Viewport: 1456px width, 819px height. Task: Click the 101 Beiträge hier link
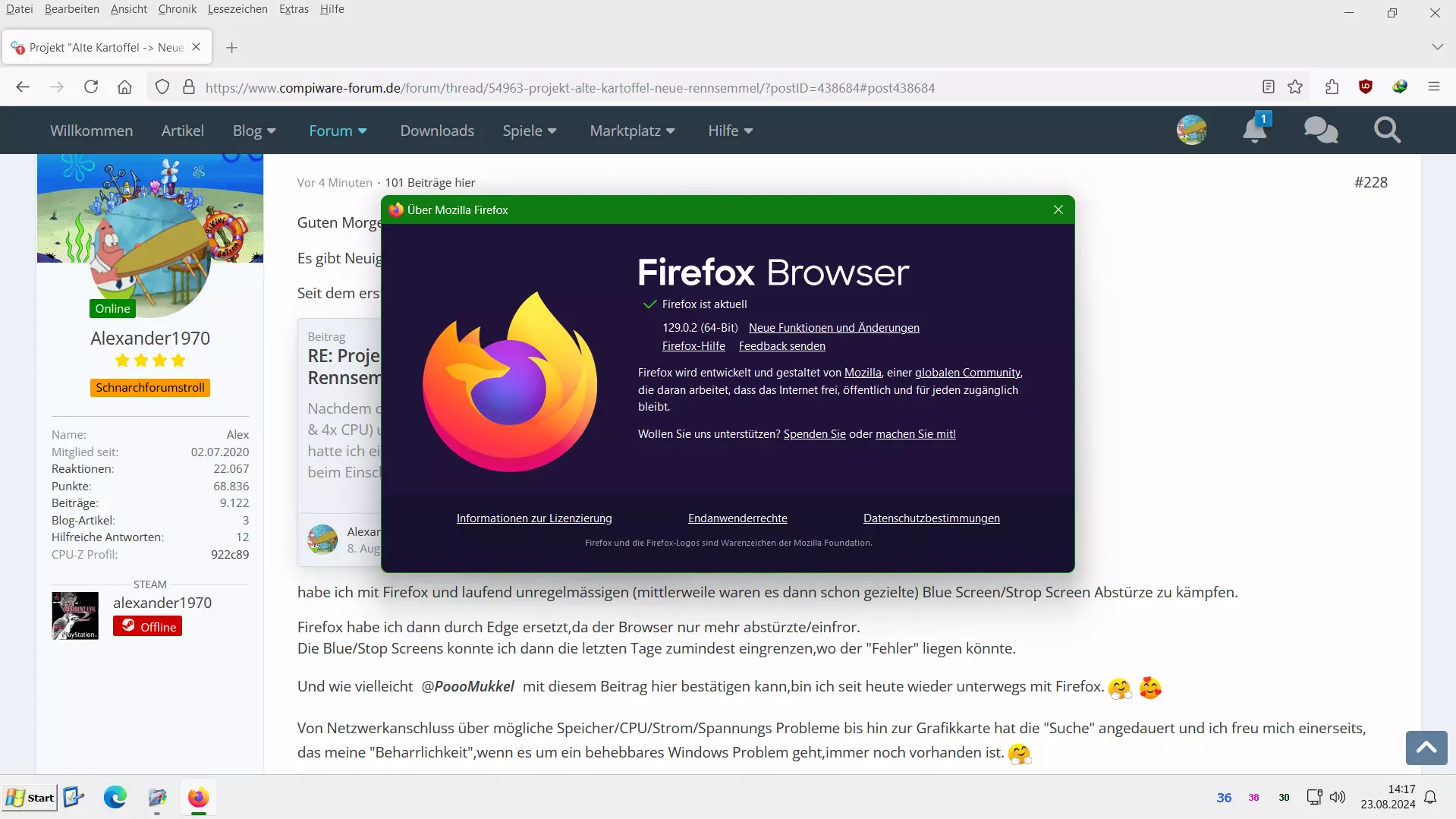point(430,183)
